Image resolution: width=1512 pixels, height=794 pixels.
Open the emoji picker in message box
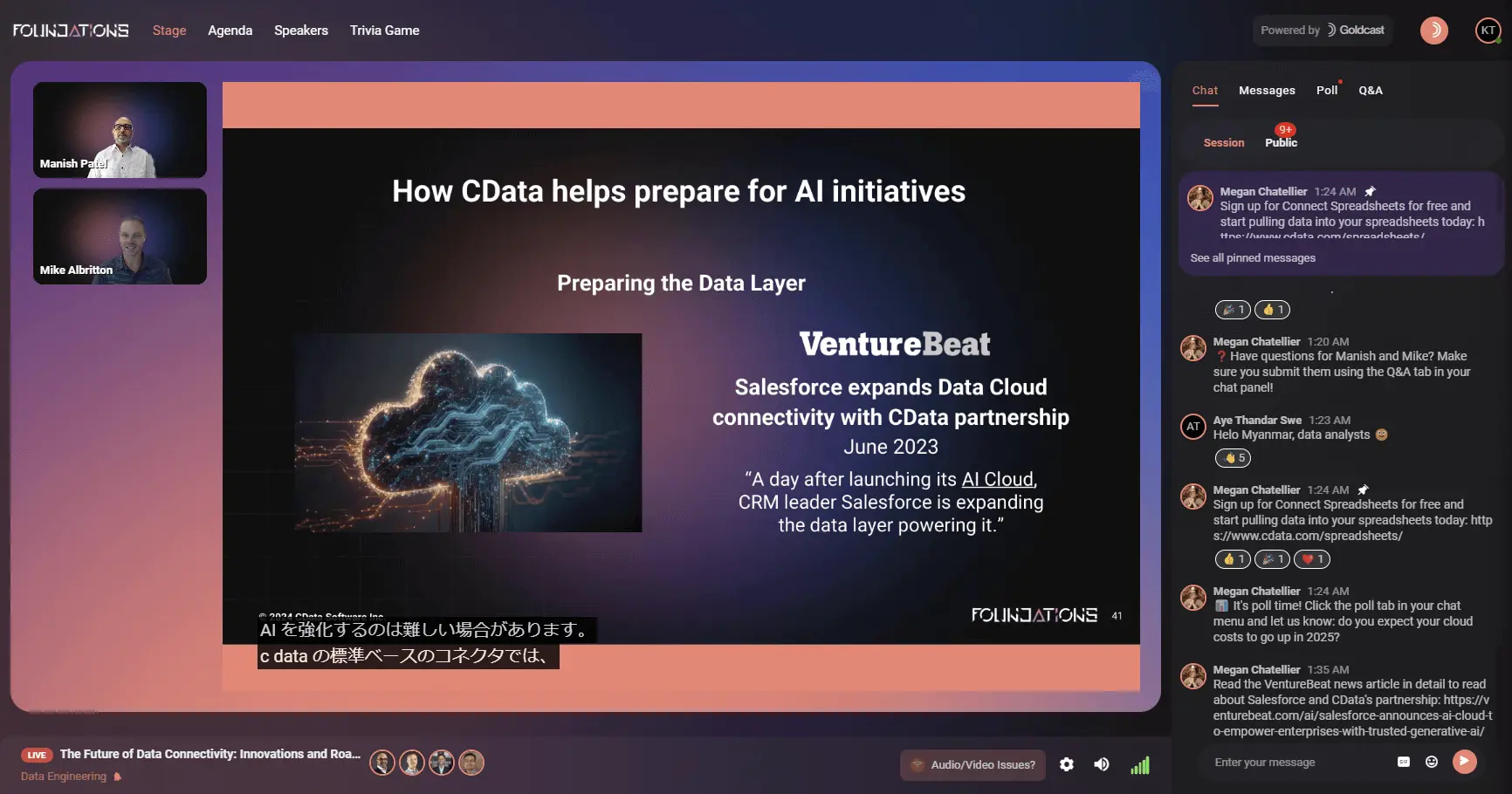(x=1432, y=762)
